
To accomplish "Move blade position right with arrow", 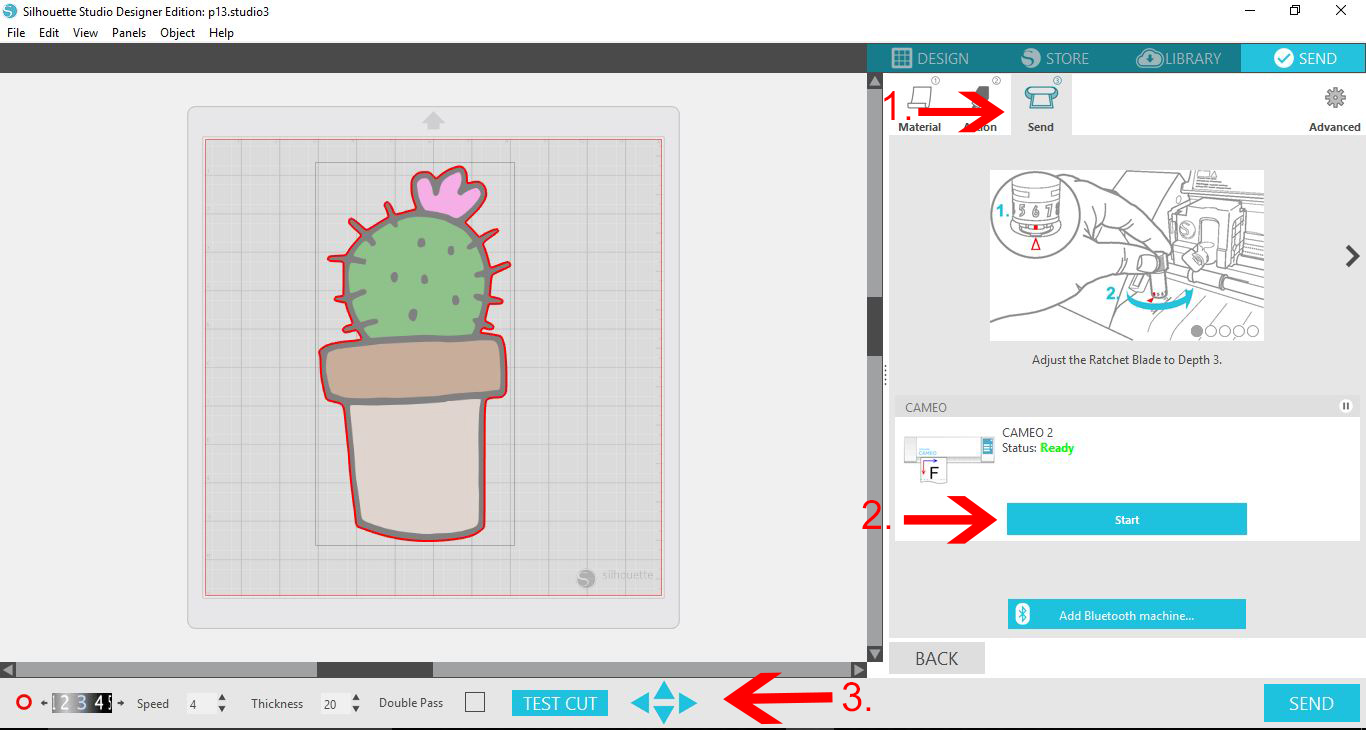I will pyautogui.click(x=688, y=703).
